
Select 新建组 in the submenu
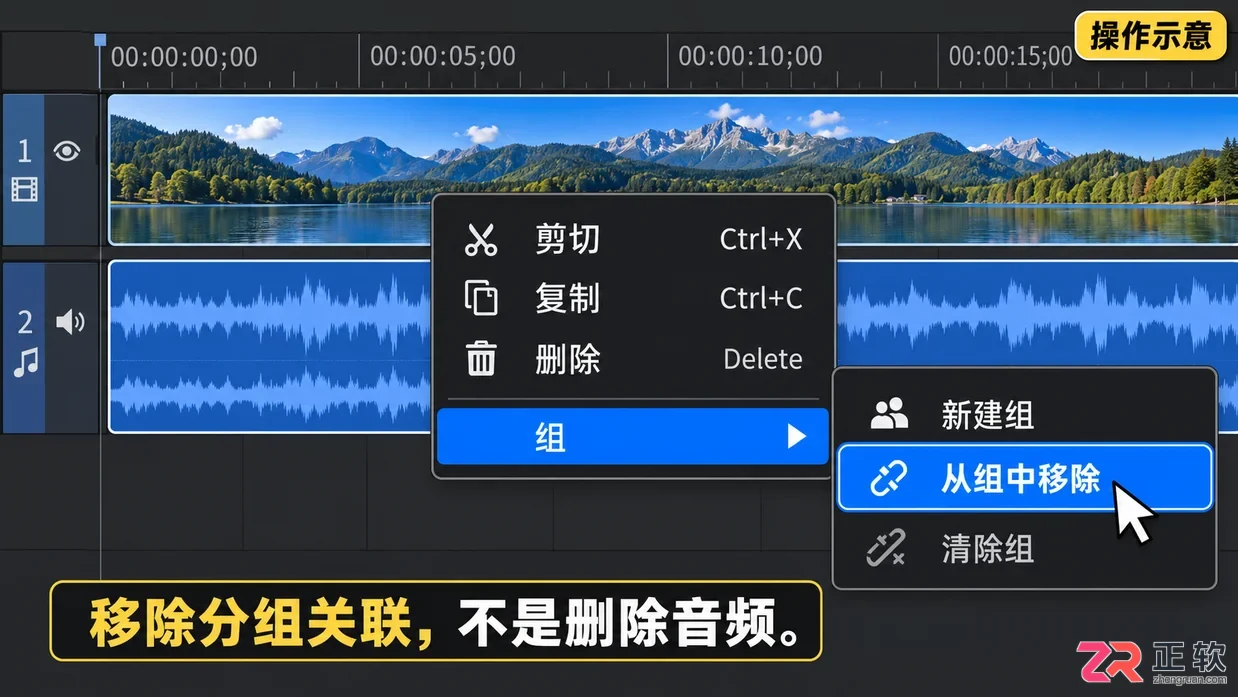click(1025, 414)
